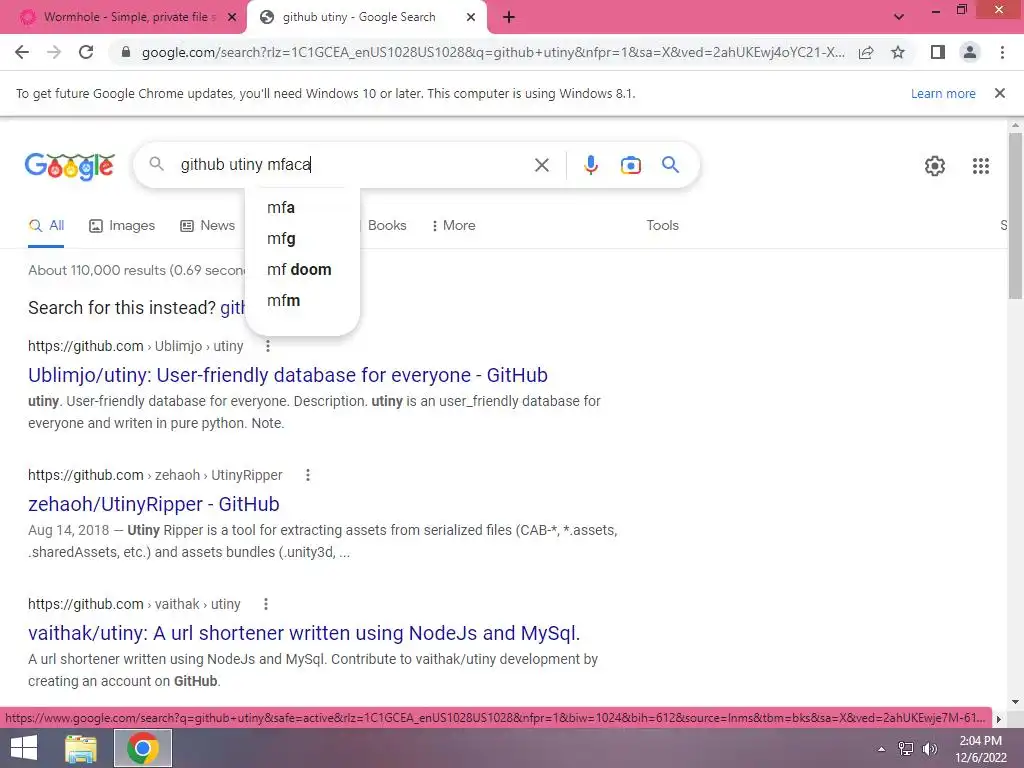1024x768 pixels.
Task: Open Learn more about Chrome updates
Action: tap(943, 93)
